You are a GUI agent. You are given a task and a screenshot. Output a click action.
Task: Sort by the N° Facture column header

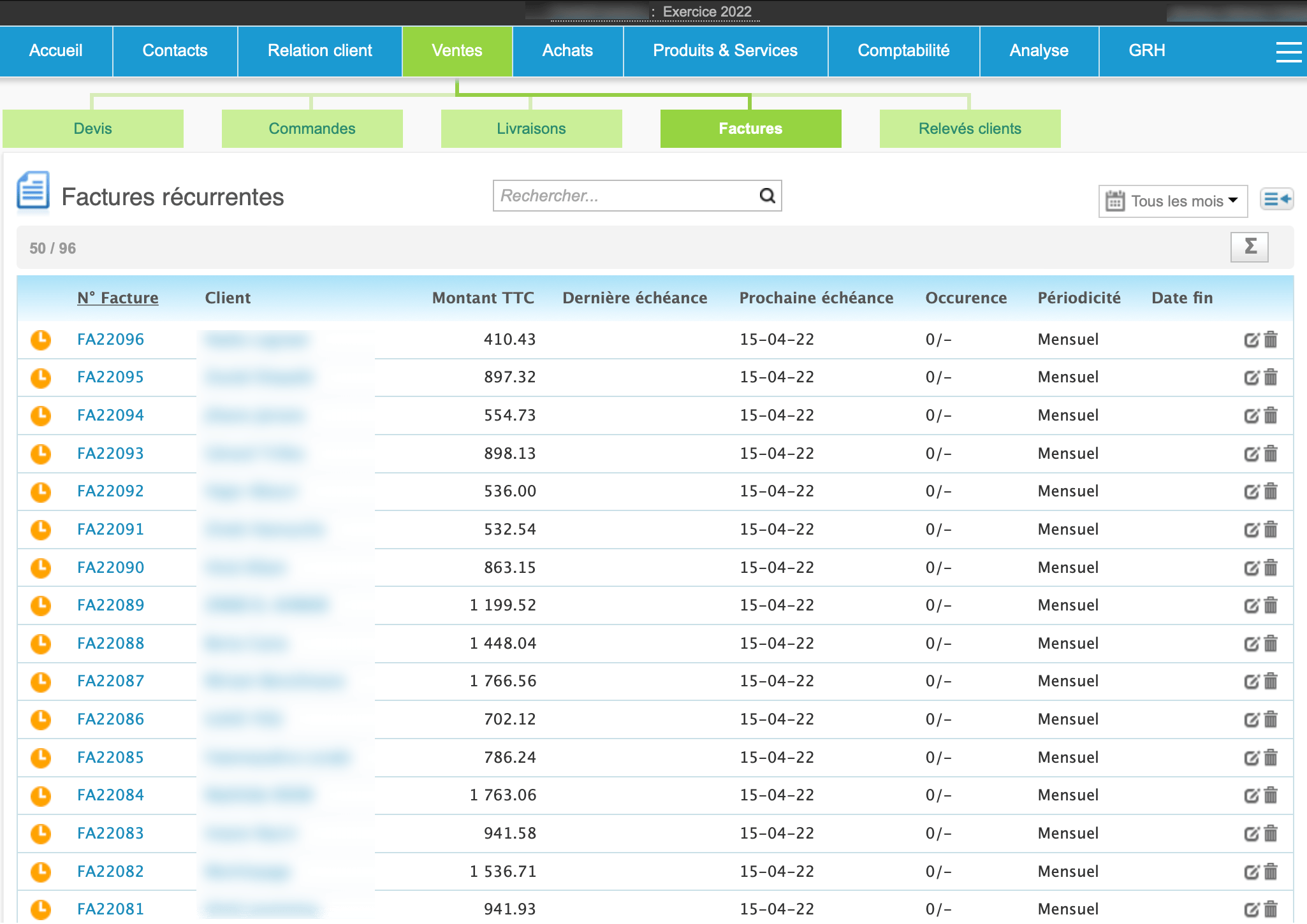[x=117, y=298]
